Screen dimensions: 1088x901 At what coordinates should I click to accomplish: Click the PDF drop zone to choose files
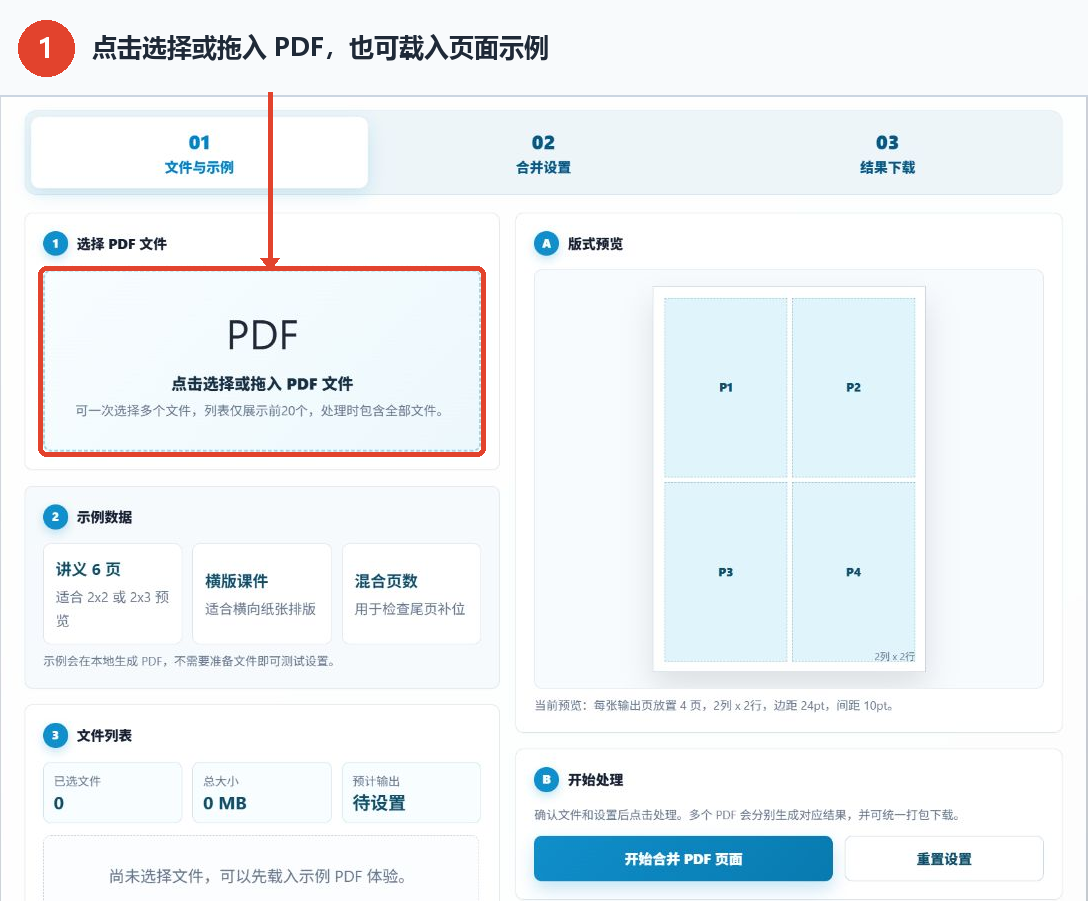pyautogui.click(x=262, y=361)
